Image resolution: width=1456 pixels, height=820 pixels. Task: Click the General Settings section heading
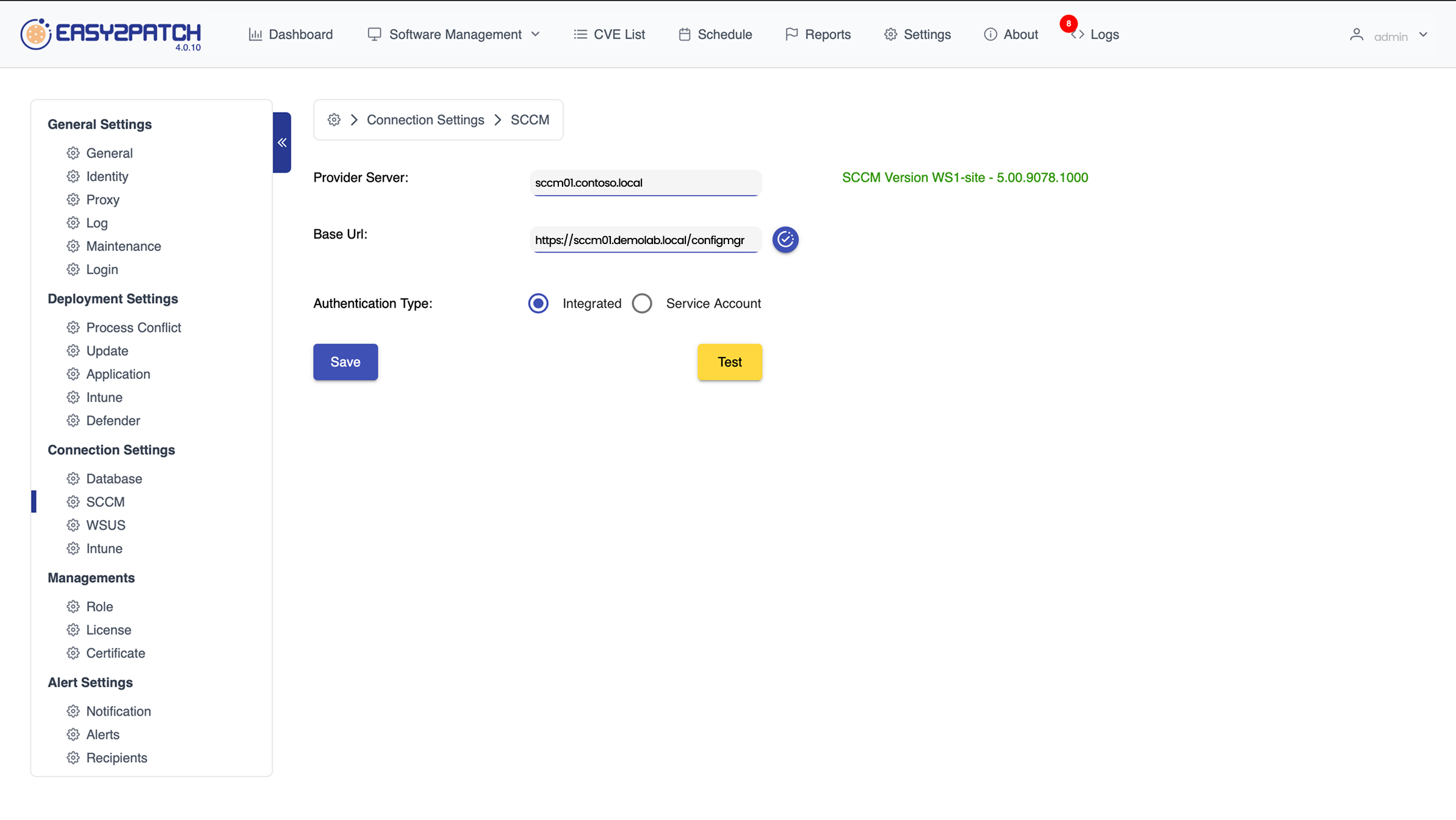click(x=99, y=124)
